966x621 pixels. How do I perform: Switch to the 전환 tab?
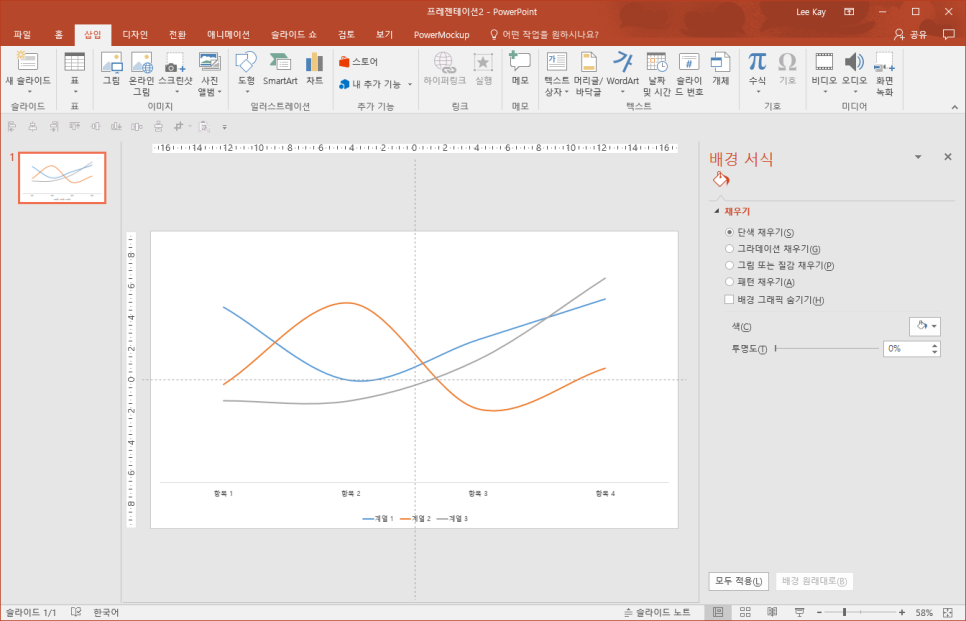pos(177,34)
